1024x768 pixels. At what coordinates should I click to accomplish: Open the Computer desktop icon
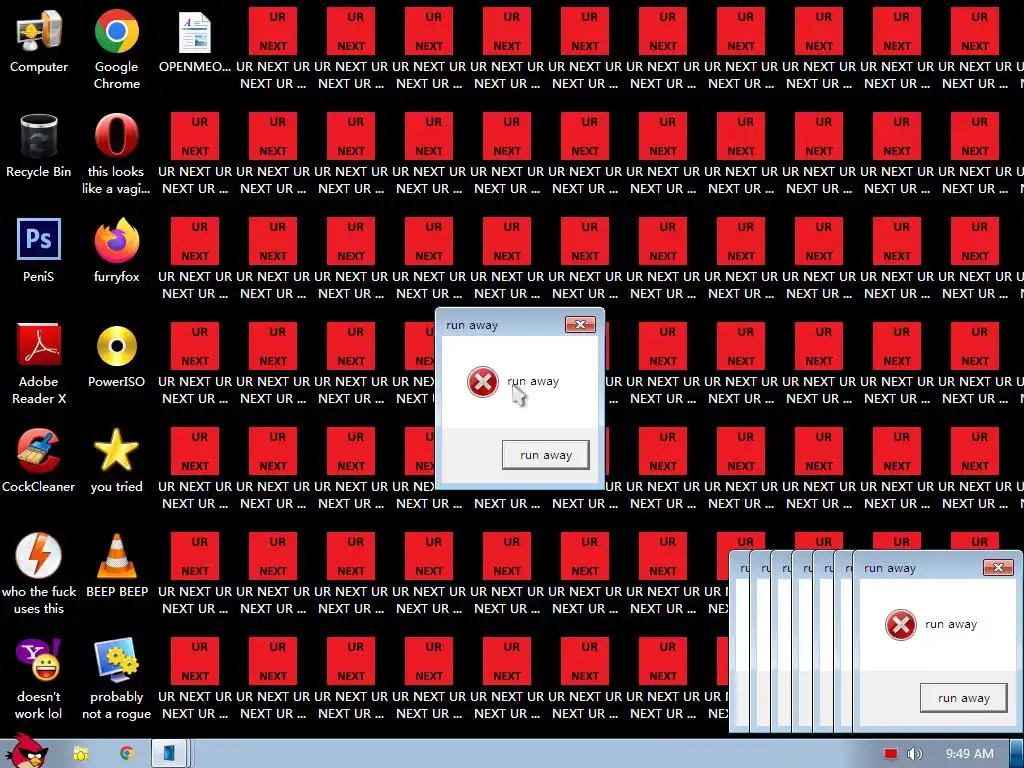pos(39,40)
